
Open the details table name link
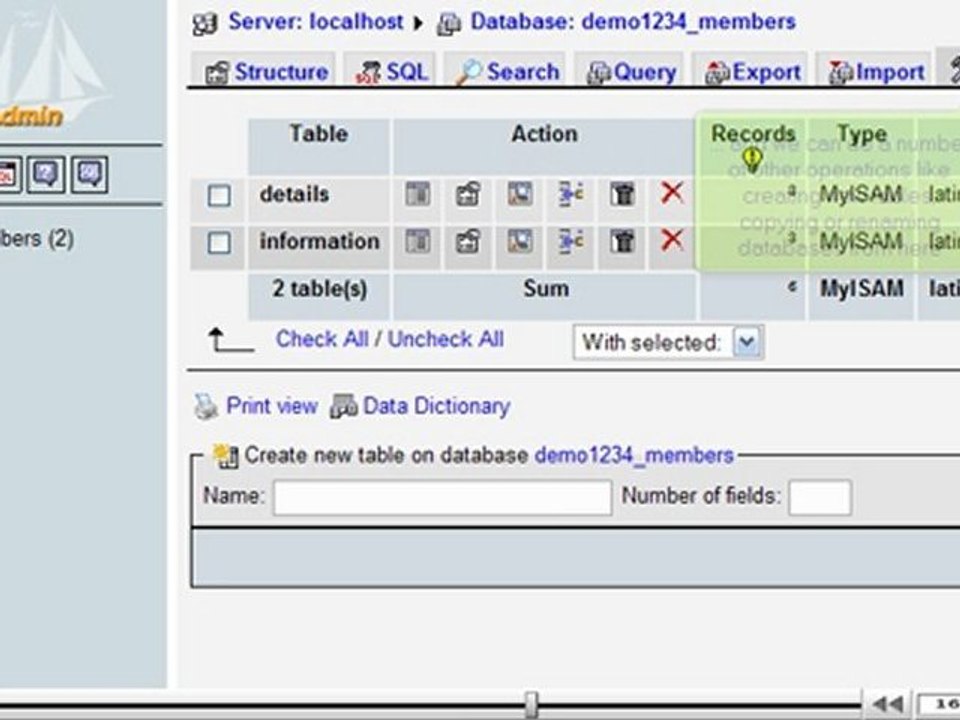point(294,194)
